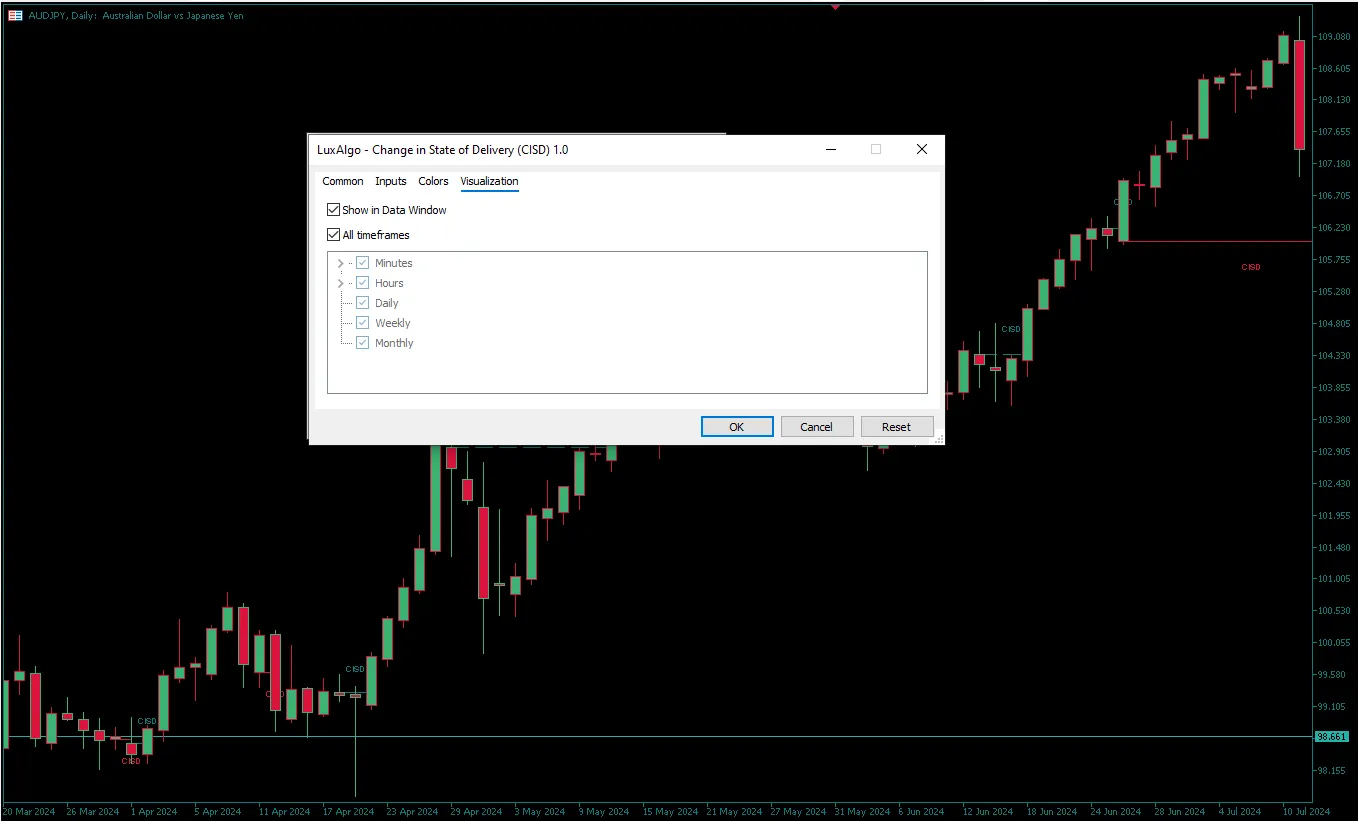Select the Visualization tab

(489, 181)
